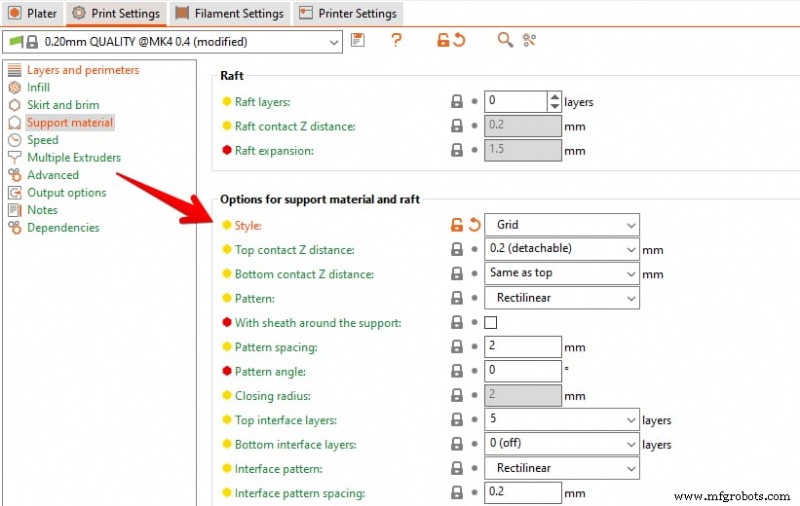This screenshot has width=800, height=506.
Task: Open the print preset dropdown 0.20mm QUALITY
Action: [172, 42]
